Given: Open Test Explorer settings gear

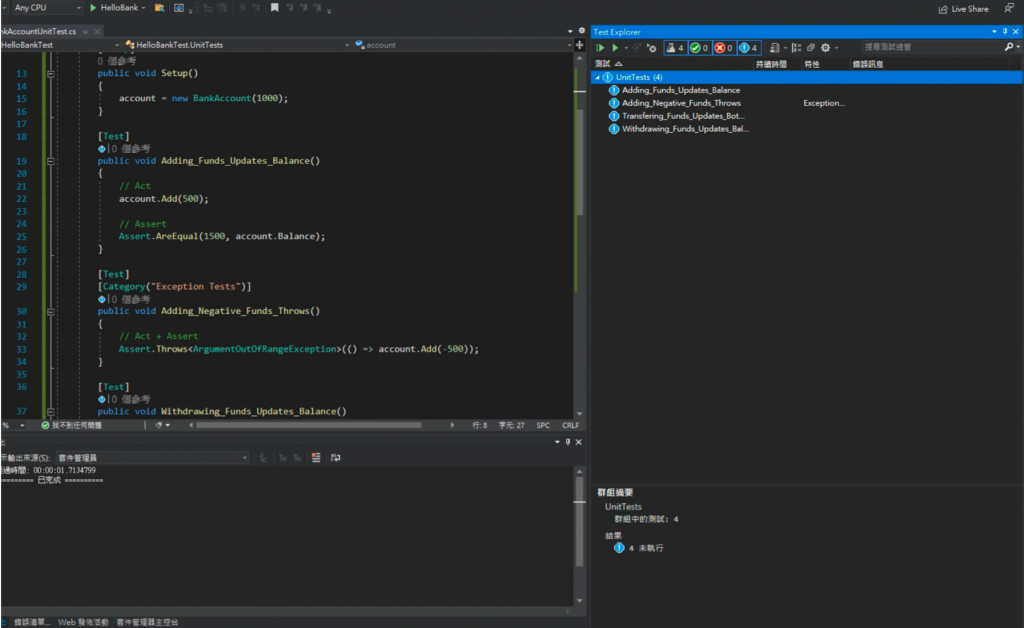Looking at the screenshot, I should (825, 48).
